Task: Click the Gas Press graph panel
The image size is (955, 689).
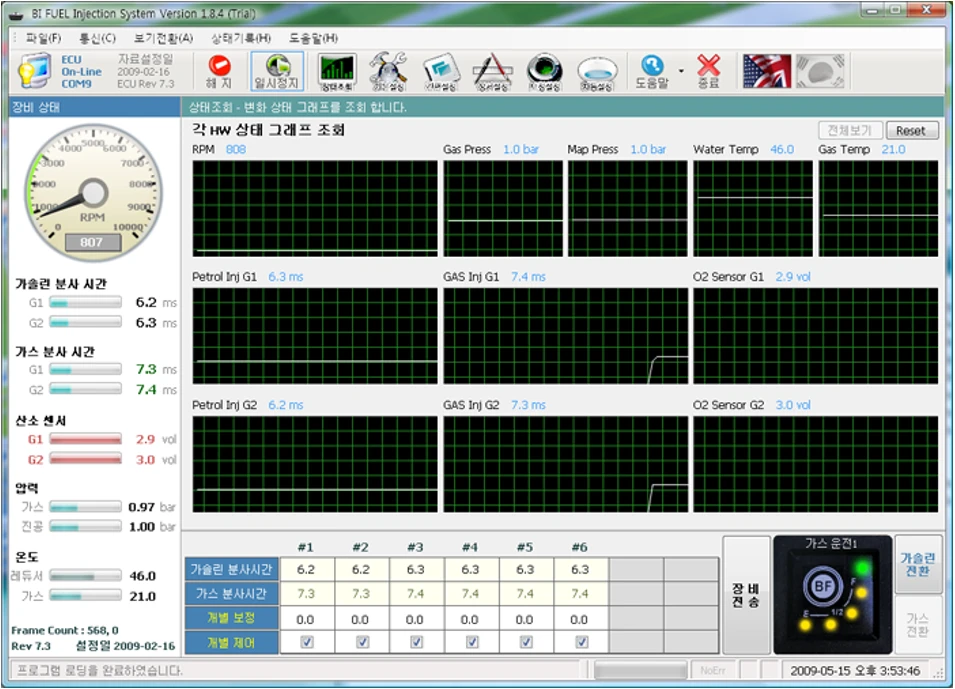Action: (x=503, y=208)
